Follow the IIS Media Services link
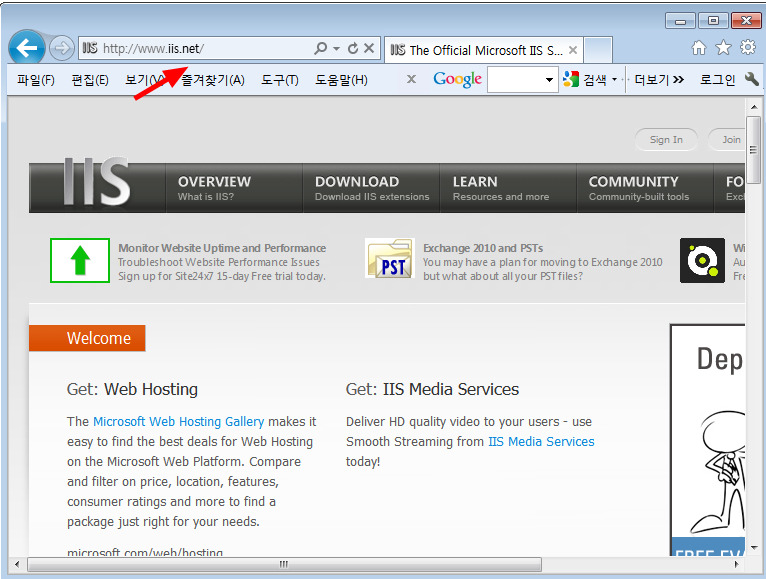The height and width of the screenshot is (579, 766). (540, 442)
